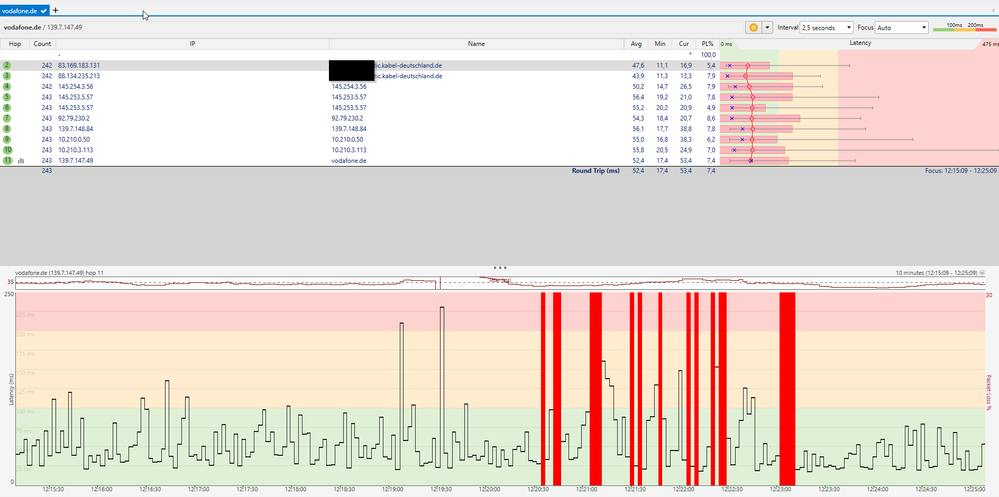Viewport: 999px width, 497px height.
Task: Click the Cur column header
Action: click(684, 44)
